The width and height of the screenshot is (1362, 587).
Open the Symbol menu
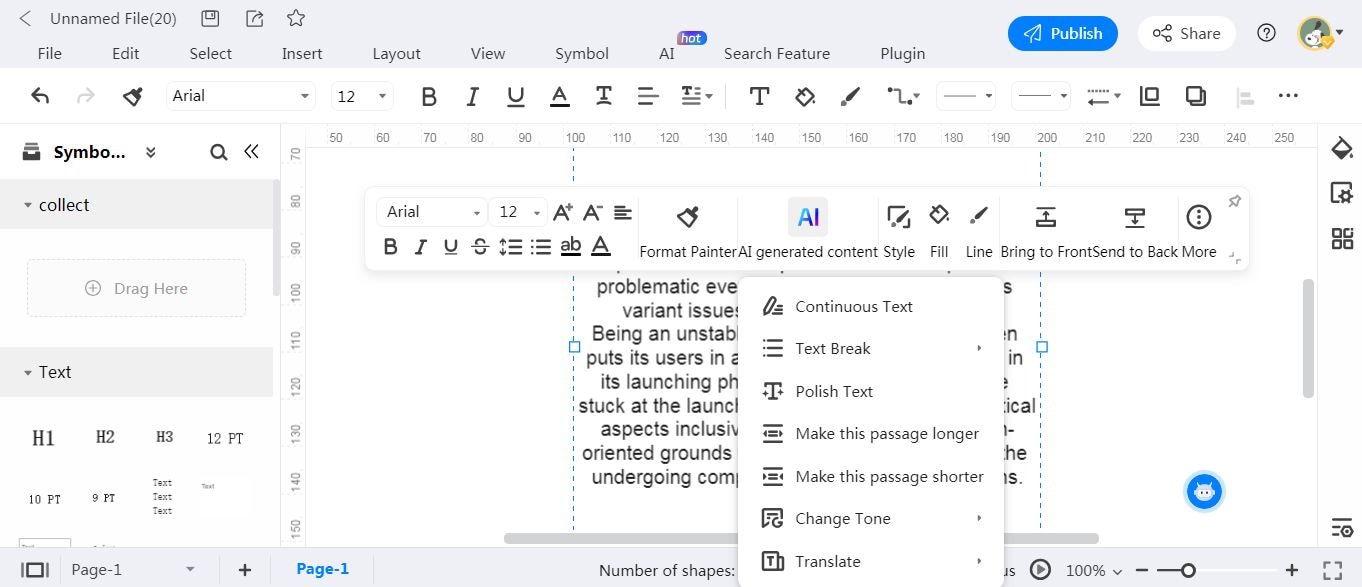tap(582, 54)
